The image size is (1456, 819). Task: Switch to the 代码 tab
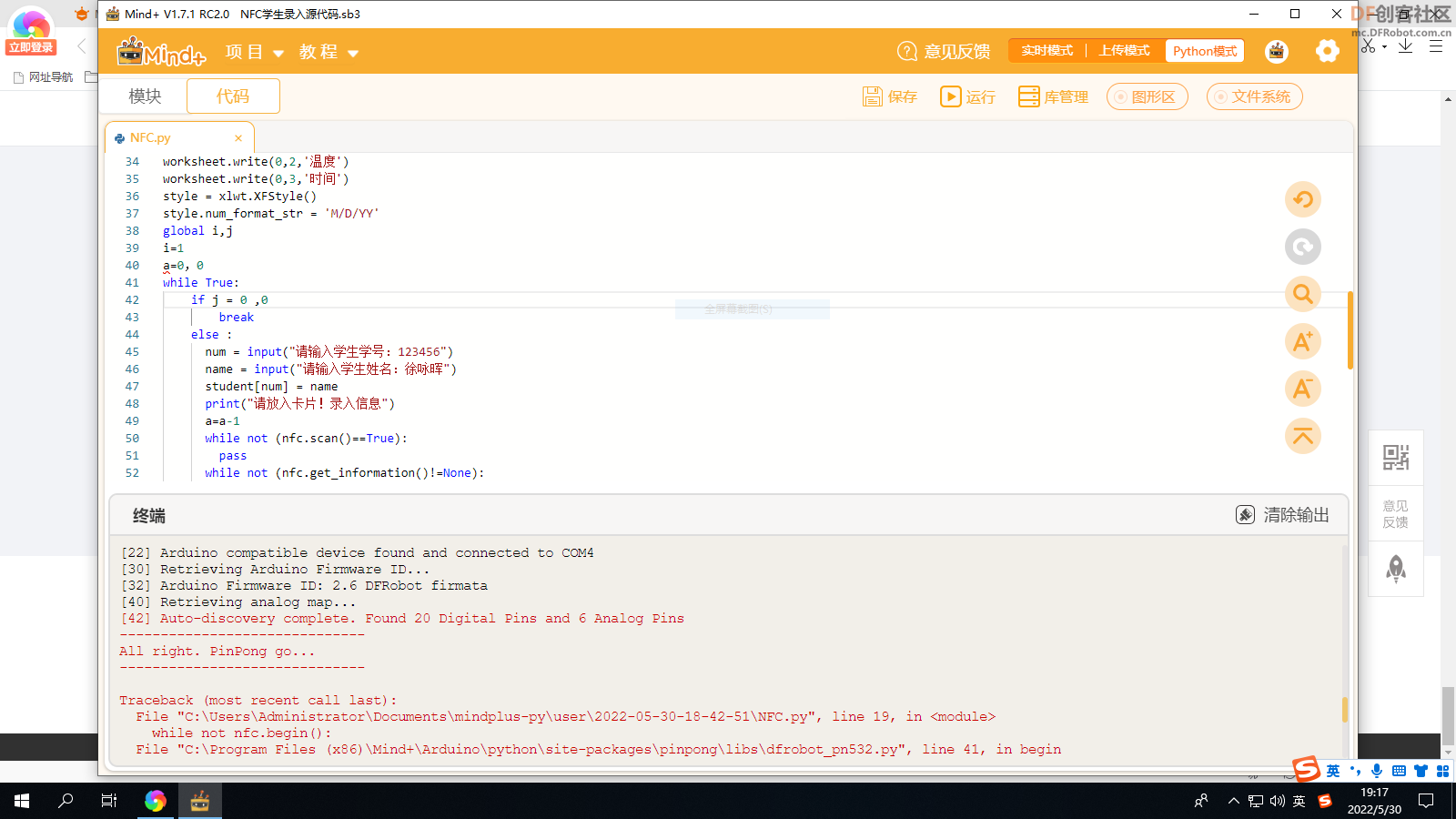[x=233, y=96]
